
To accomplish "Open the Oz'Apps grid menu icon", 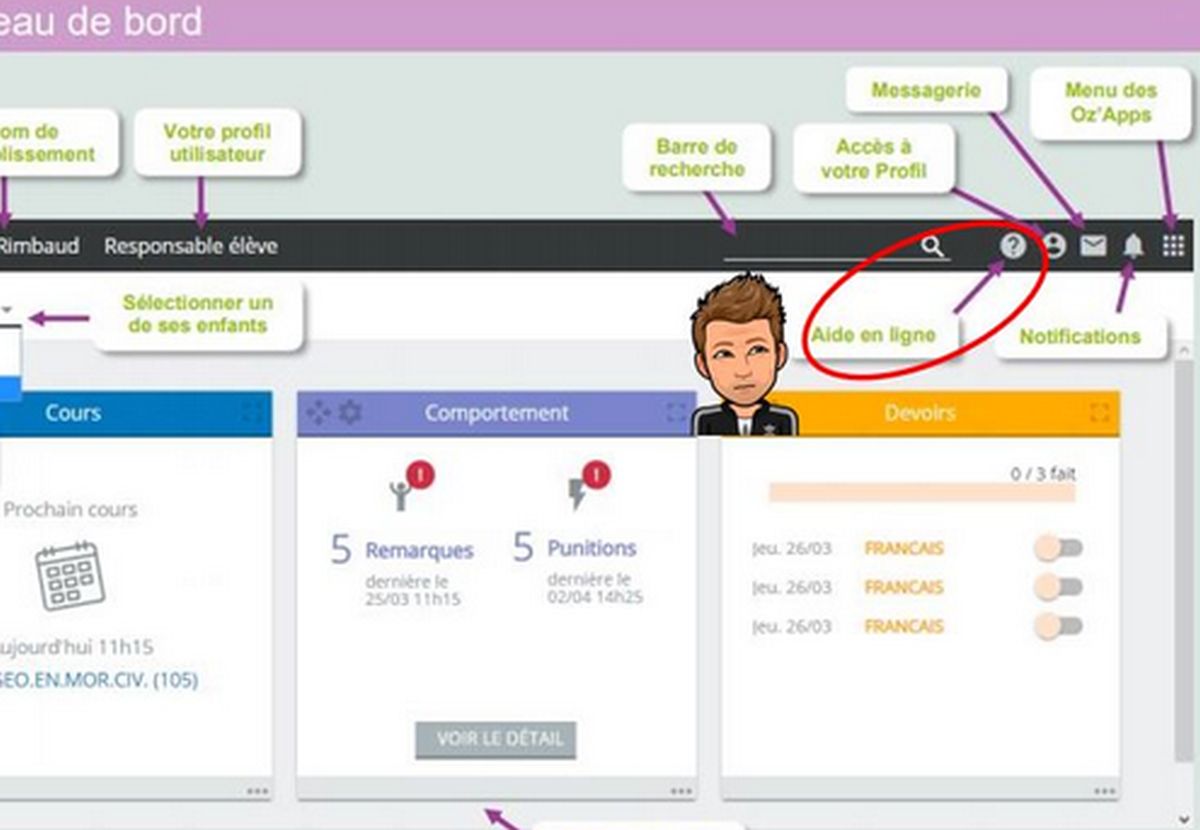I will (x=1173, y=246).
